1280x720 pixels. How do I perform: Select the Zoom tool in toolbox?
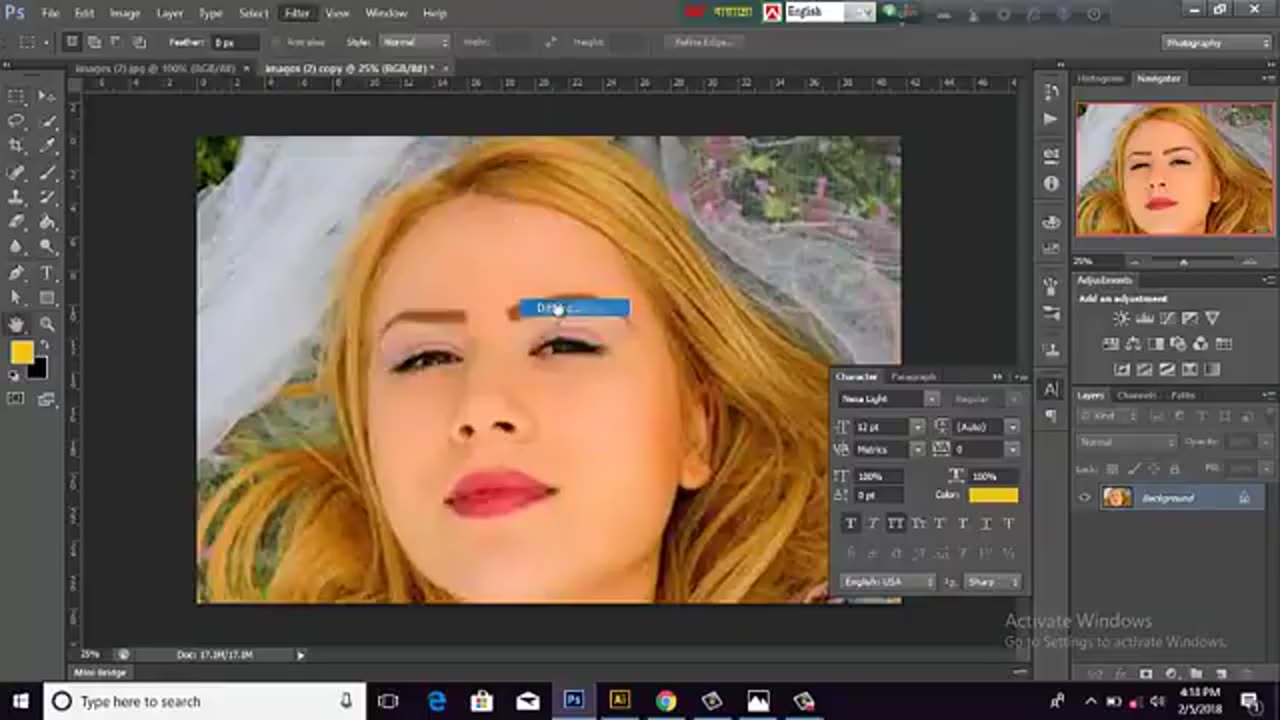coord(47,324)
